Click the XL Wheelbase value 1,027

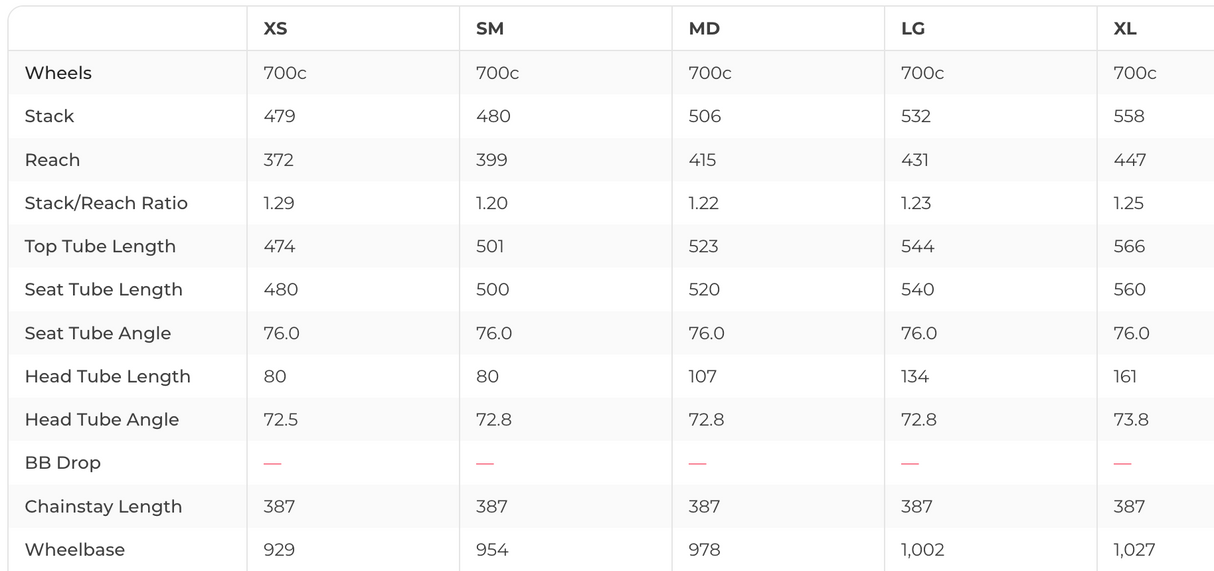click(1134, 549)
